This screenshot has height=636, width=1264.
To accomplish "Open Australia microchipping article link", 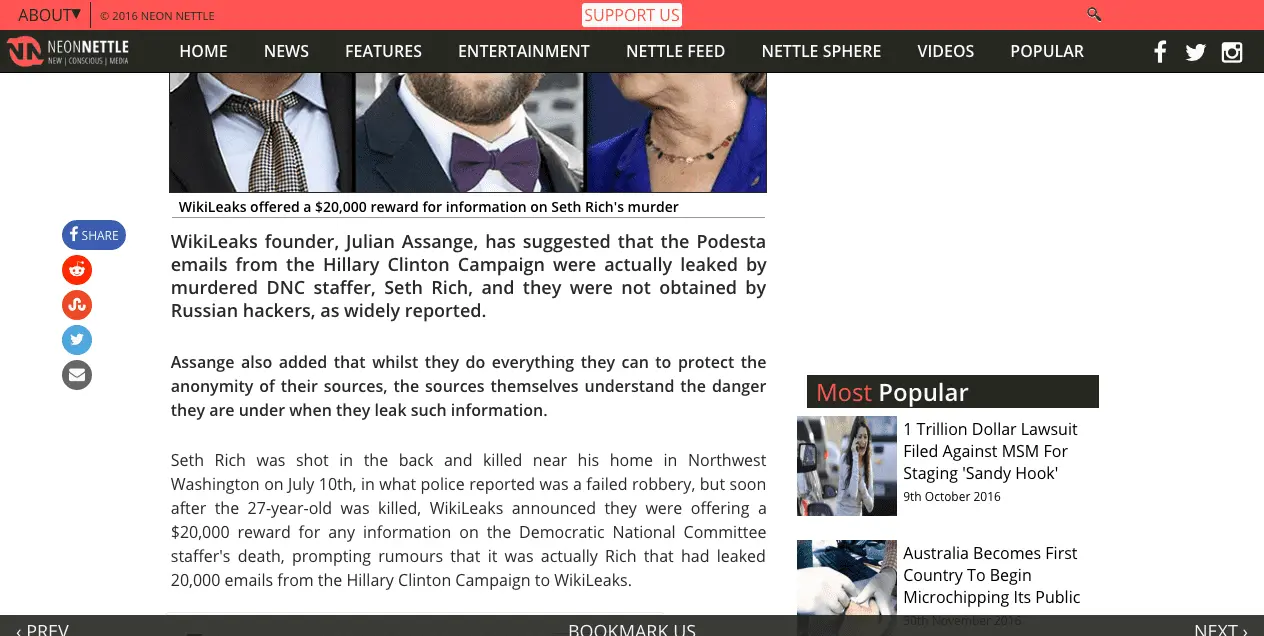I will 991,575.
